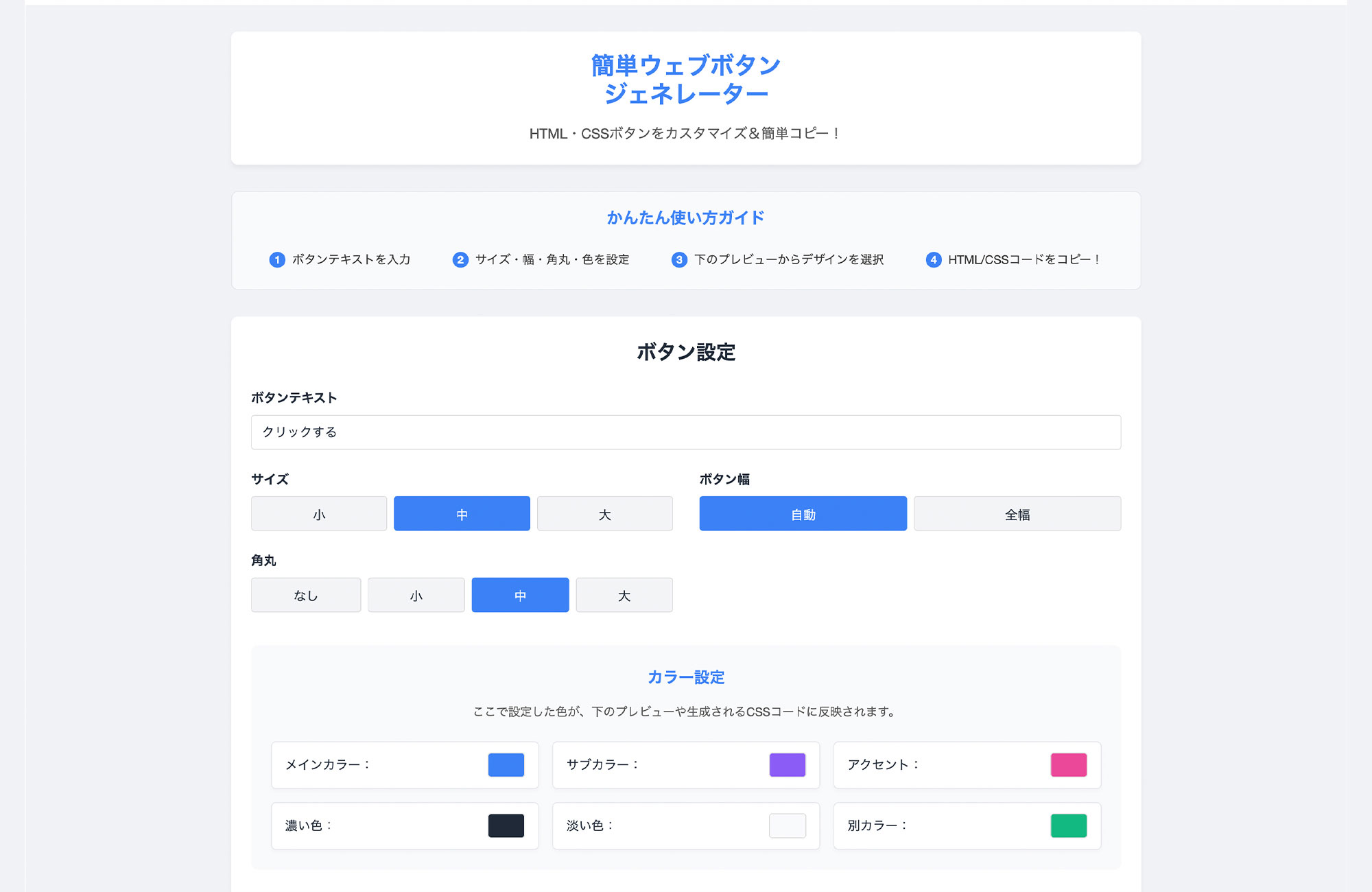Viewport: 1372px width, 892px height.
Task: Select size 小 under サイズ
Action: point(319,514)
